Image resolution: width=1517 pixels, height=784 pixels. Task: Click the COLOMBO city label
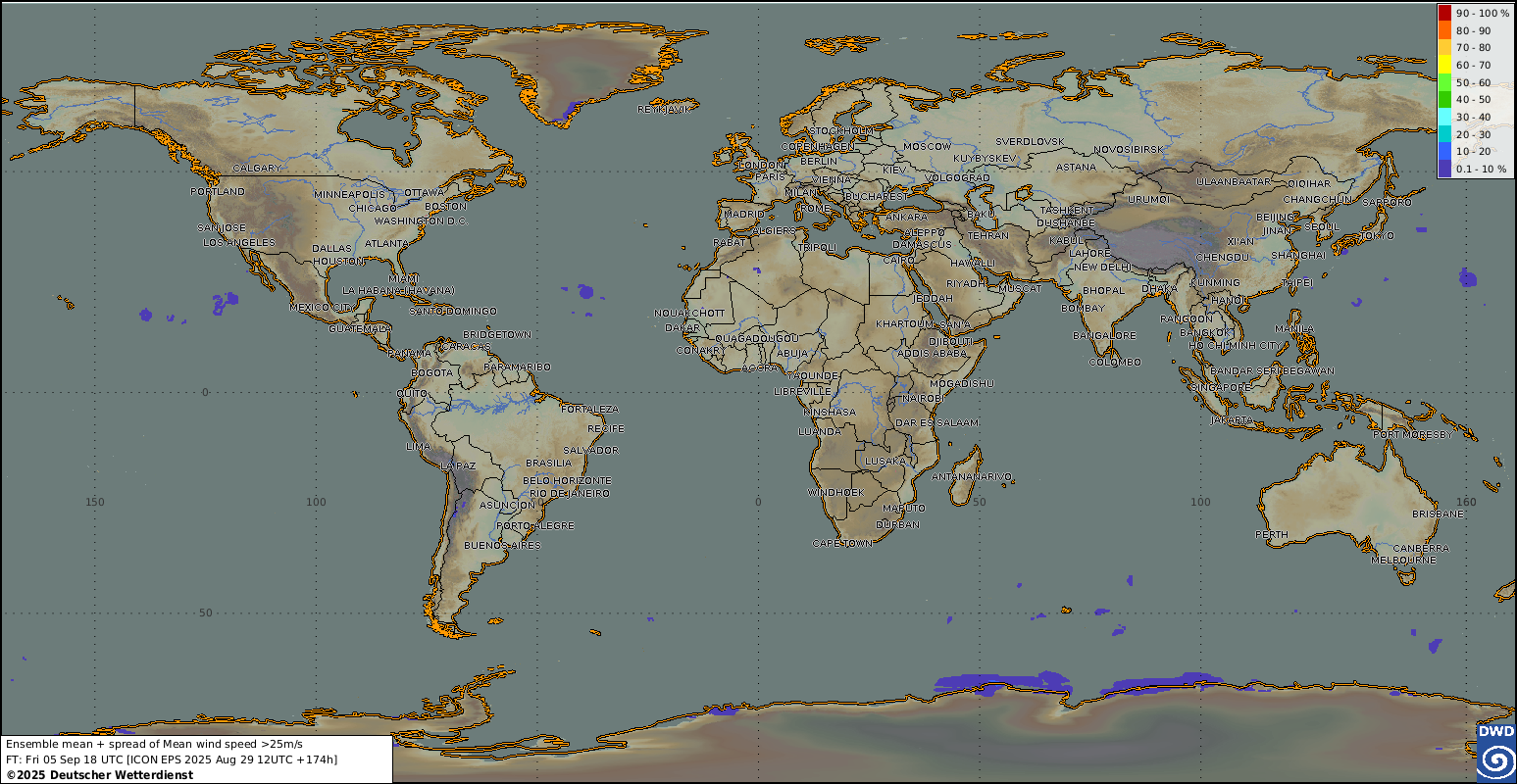[x=1115, y=362]
